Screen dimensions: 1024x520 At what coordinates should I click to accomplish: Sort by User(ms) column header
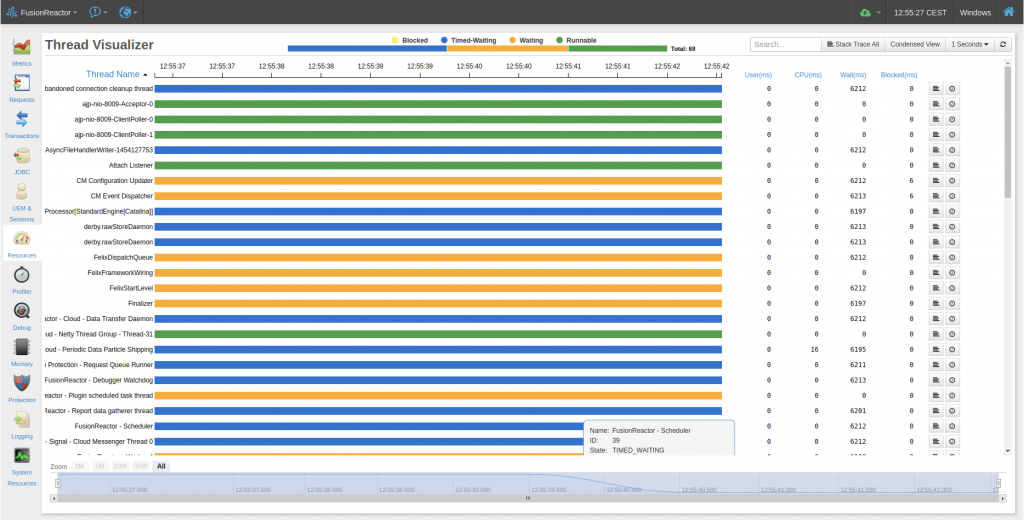pyautogui.click(x=758, y=75)
